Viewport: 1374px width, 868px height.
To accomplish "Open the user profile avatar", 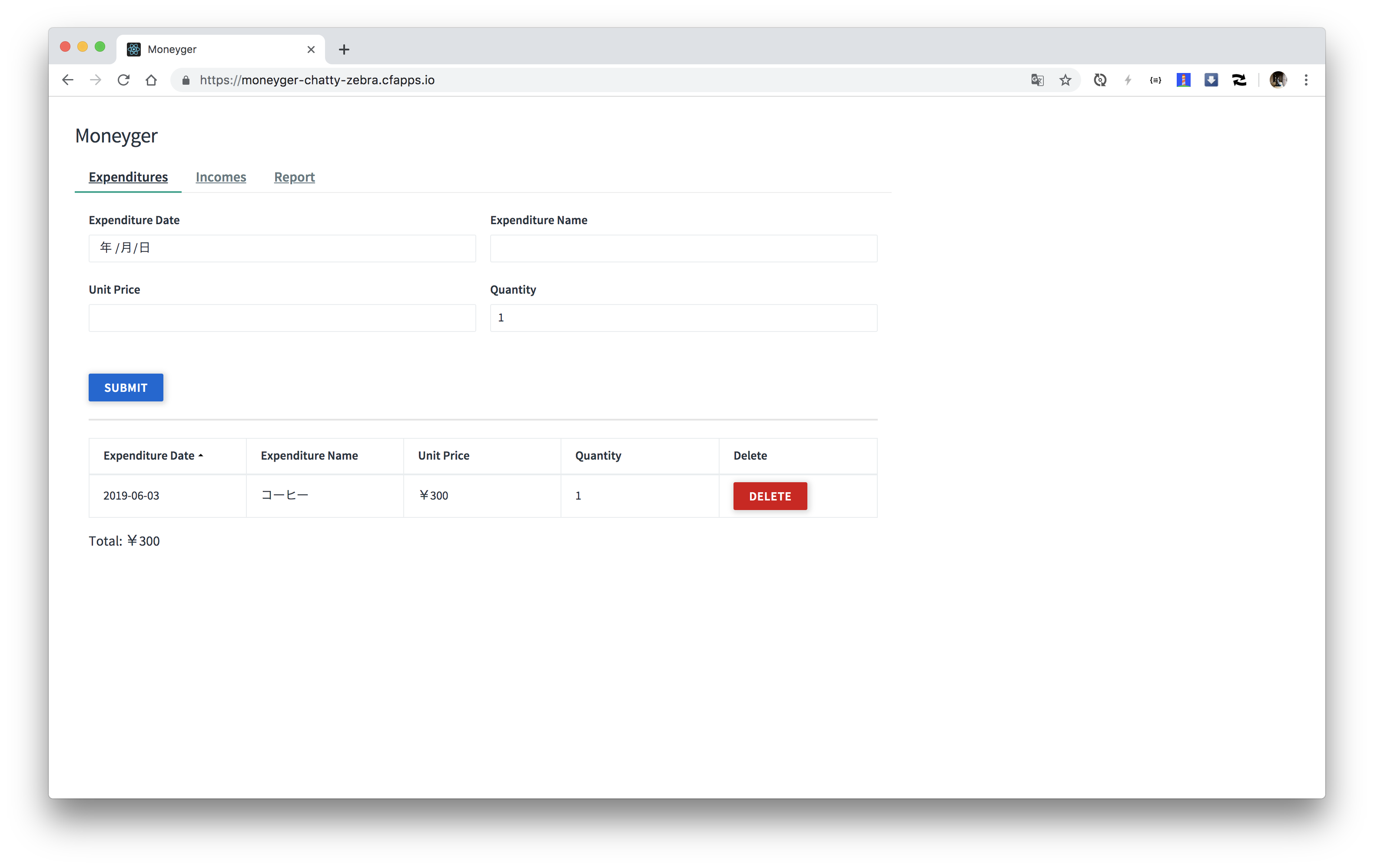I will click(x=1278, y=80).
